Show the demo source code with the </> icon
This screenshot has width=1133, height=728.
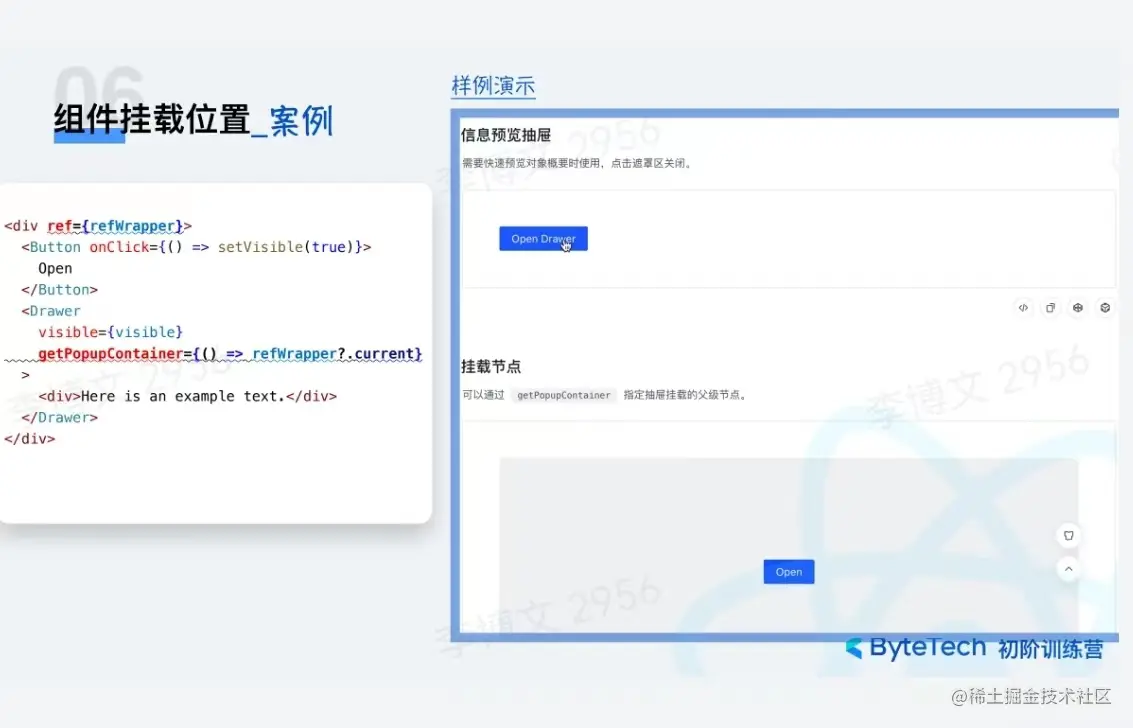(1023, 308)
